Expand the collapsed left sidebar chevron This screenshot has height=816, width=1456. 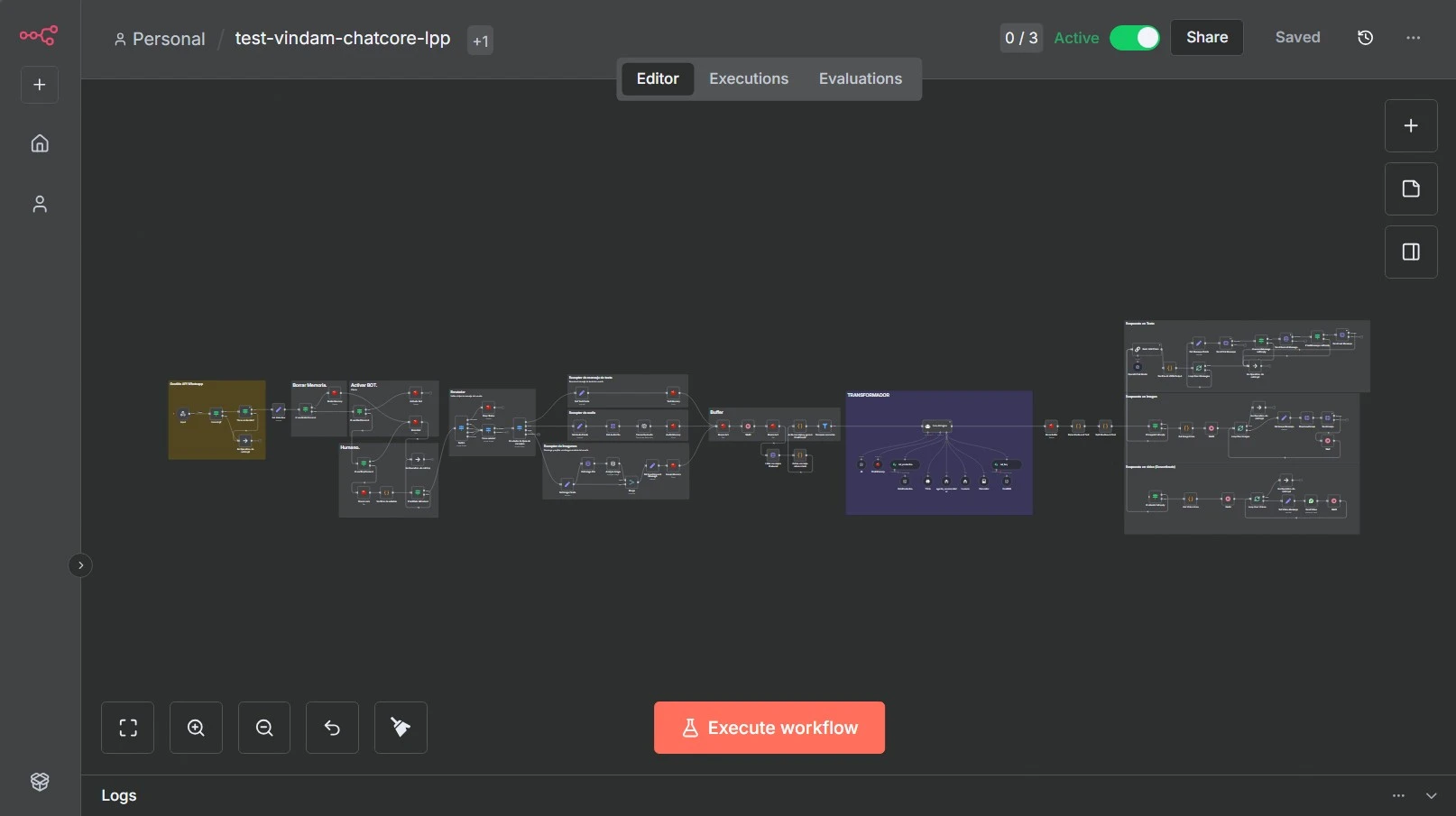[80, 565]
